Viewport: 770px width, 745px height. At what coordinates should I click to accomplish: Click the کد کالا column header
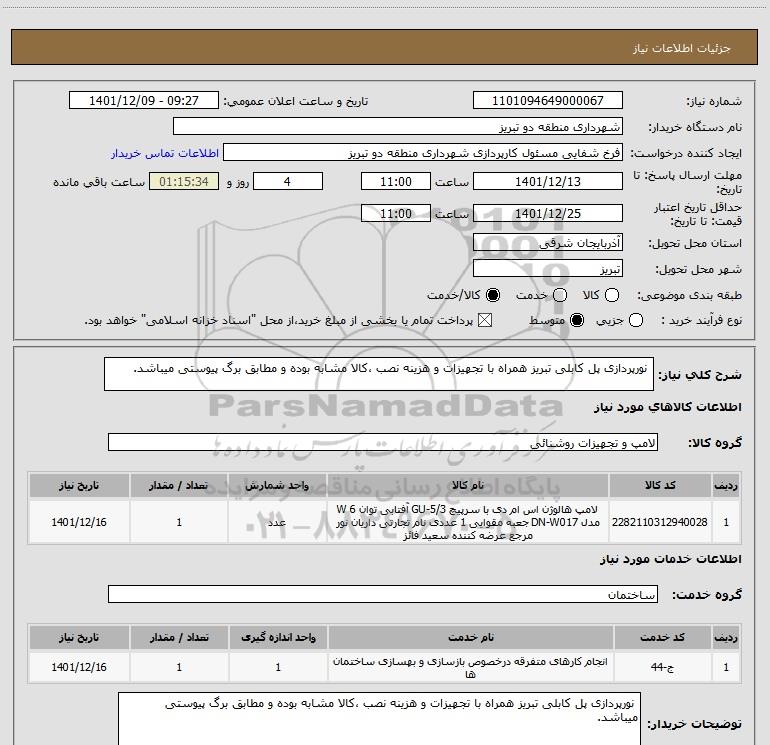point(660,485)
